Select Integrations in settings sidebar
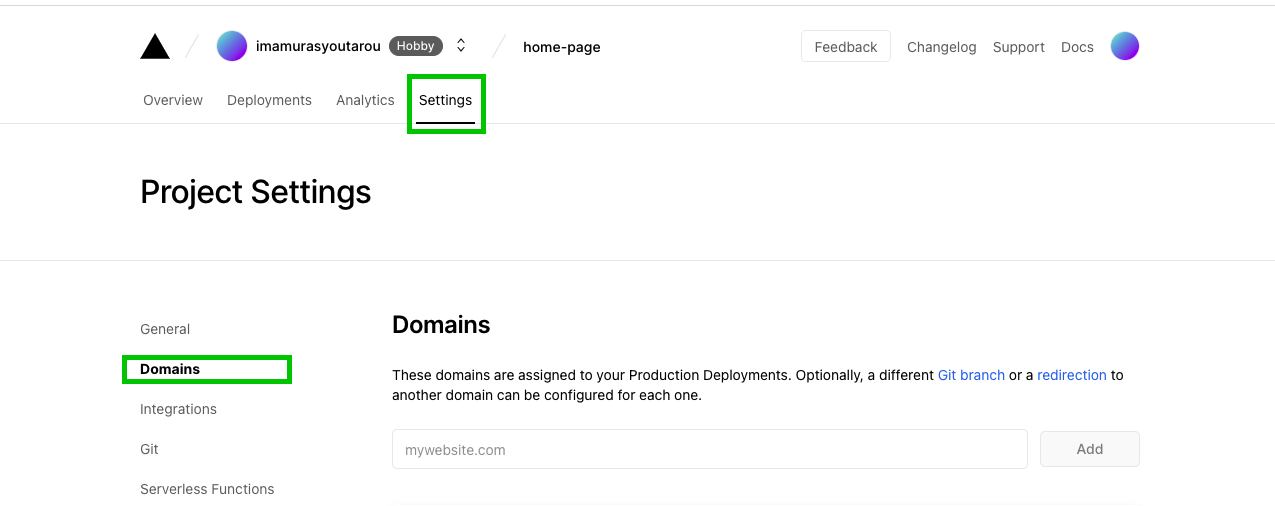 pyautogui.click(x=178, y=409)
